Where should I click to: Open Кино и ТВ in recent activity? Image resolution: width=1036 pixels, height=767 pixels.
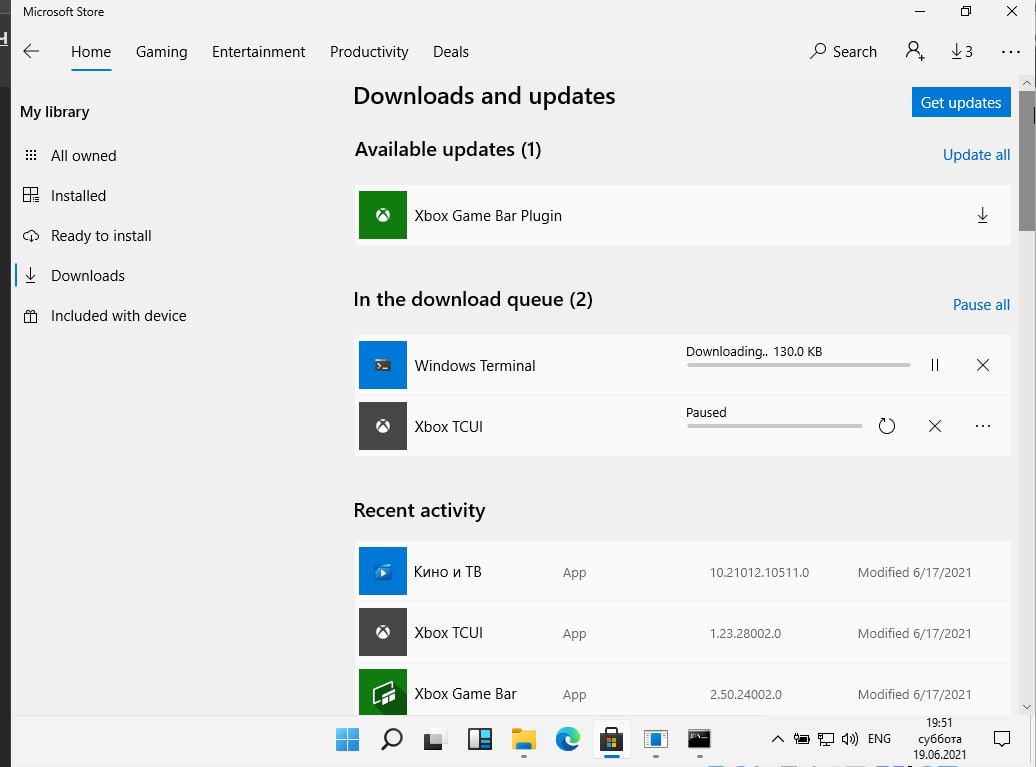[x=683, y=571]
